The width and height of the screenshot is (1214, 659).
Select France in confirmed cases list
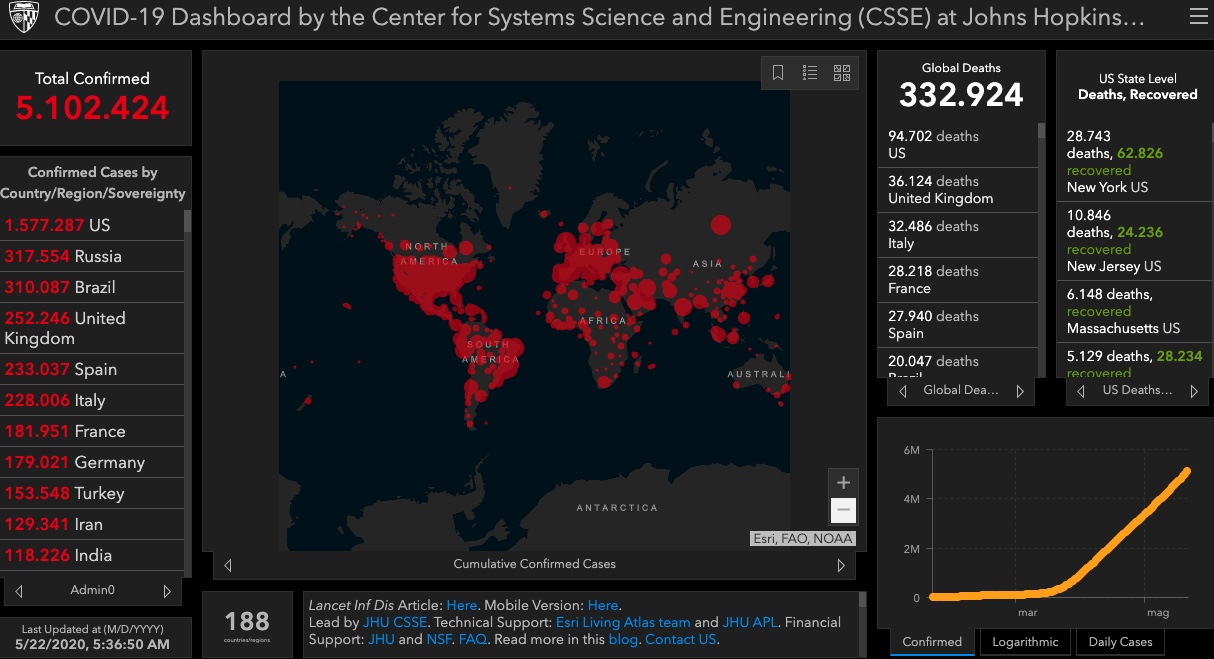92,431
